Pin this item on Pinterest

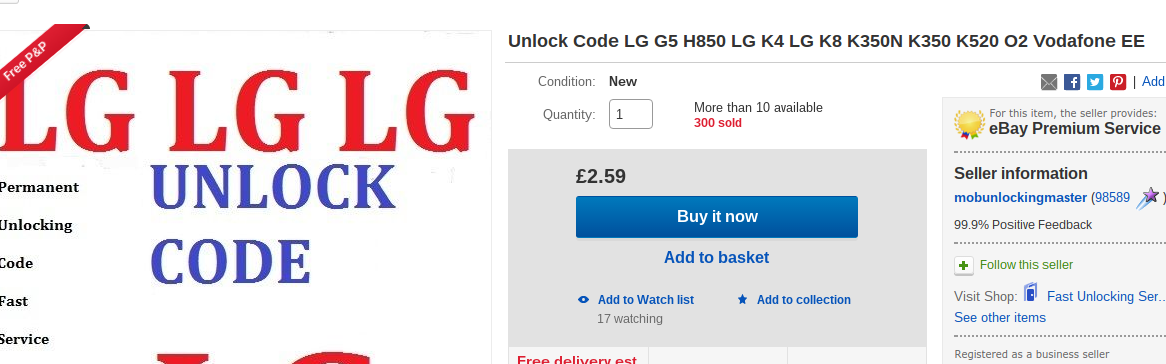(1118, 82)
